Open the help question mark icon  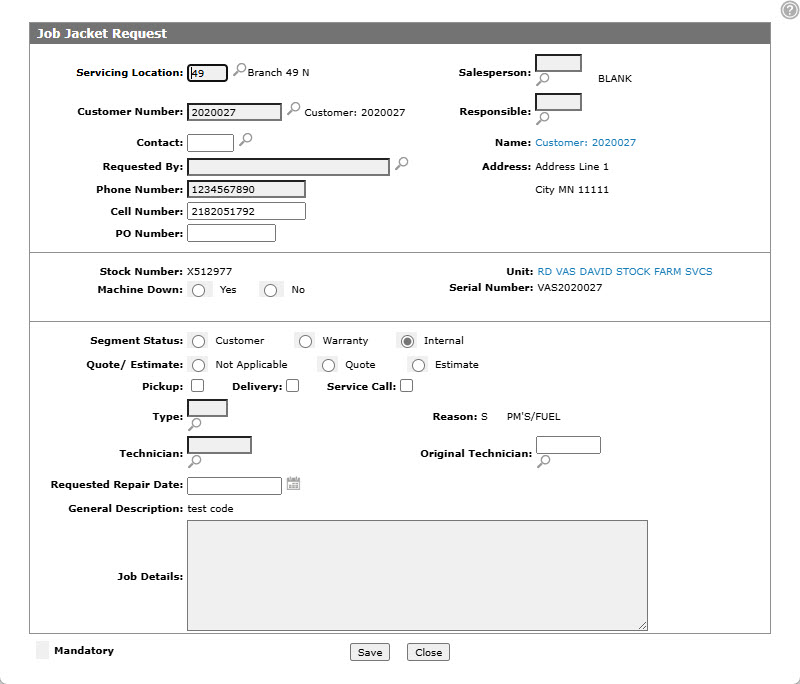pyautogui.click(x=790, y=10)
